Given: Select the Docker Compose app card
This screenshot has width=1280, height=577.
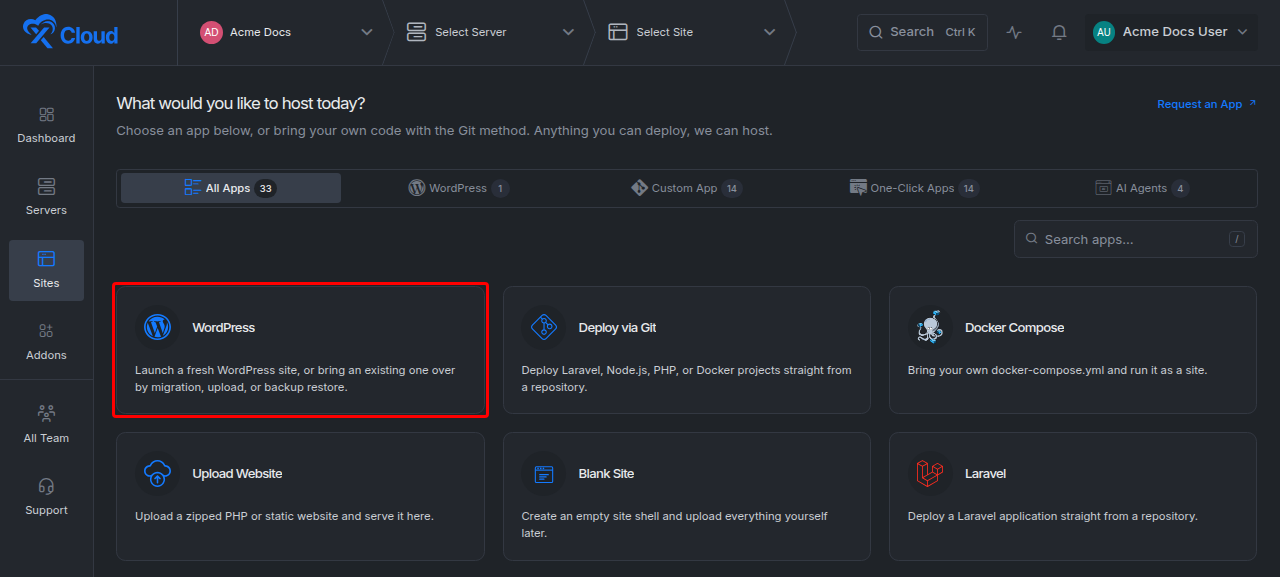Looking at the screenshot, I should tap(1072, 350).
